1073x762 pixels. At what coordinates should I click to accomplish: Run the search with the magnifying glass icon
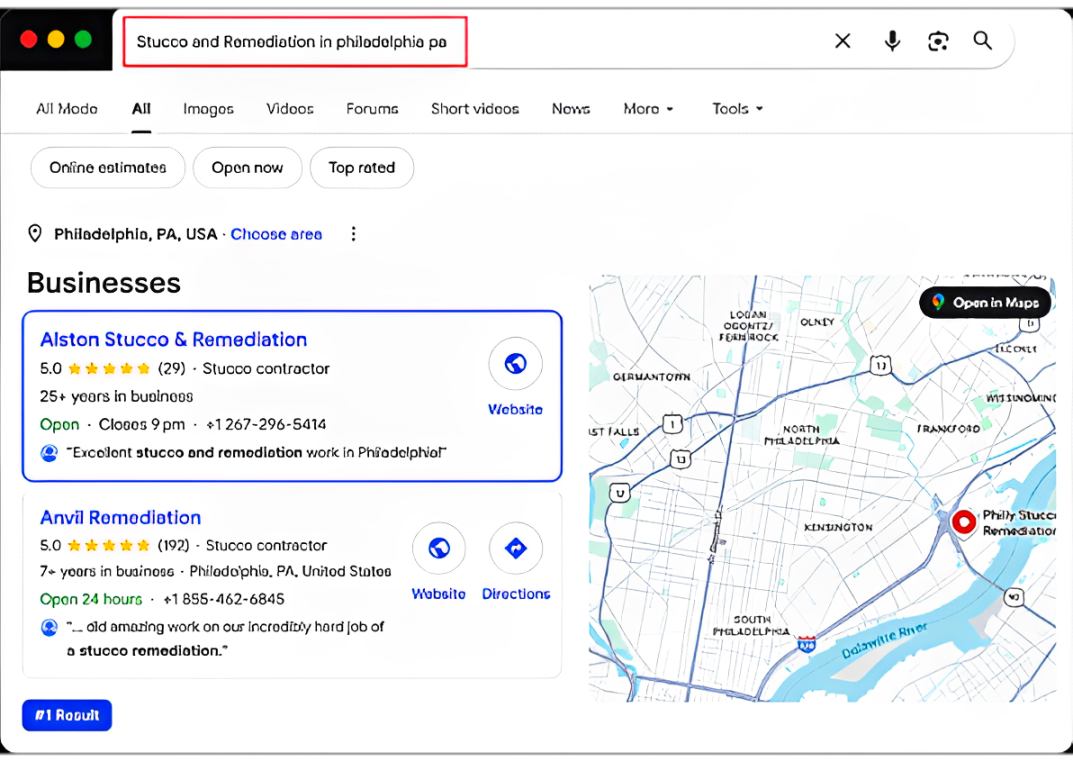[983, 41]
